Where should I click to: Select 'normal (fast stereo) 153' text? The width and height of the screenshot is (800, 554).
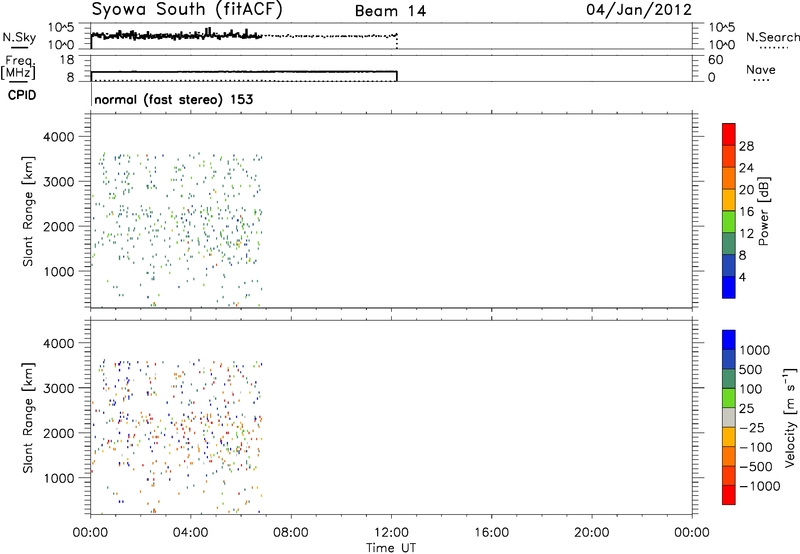[174, 99]
